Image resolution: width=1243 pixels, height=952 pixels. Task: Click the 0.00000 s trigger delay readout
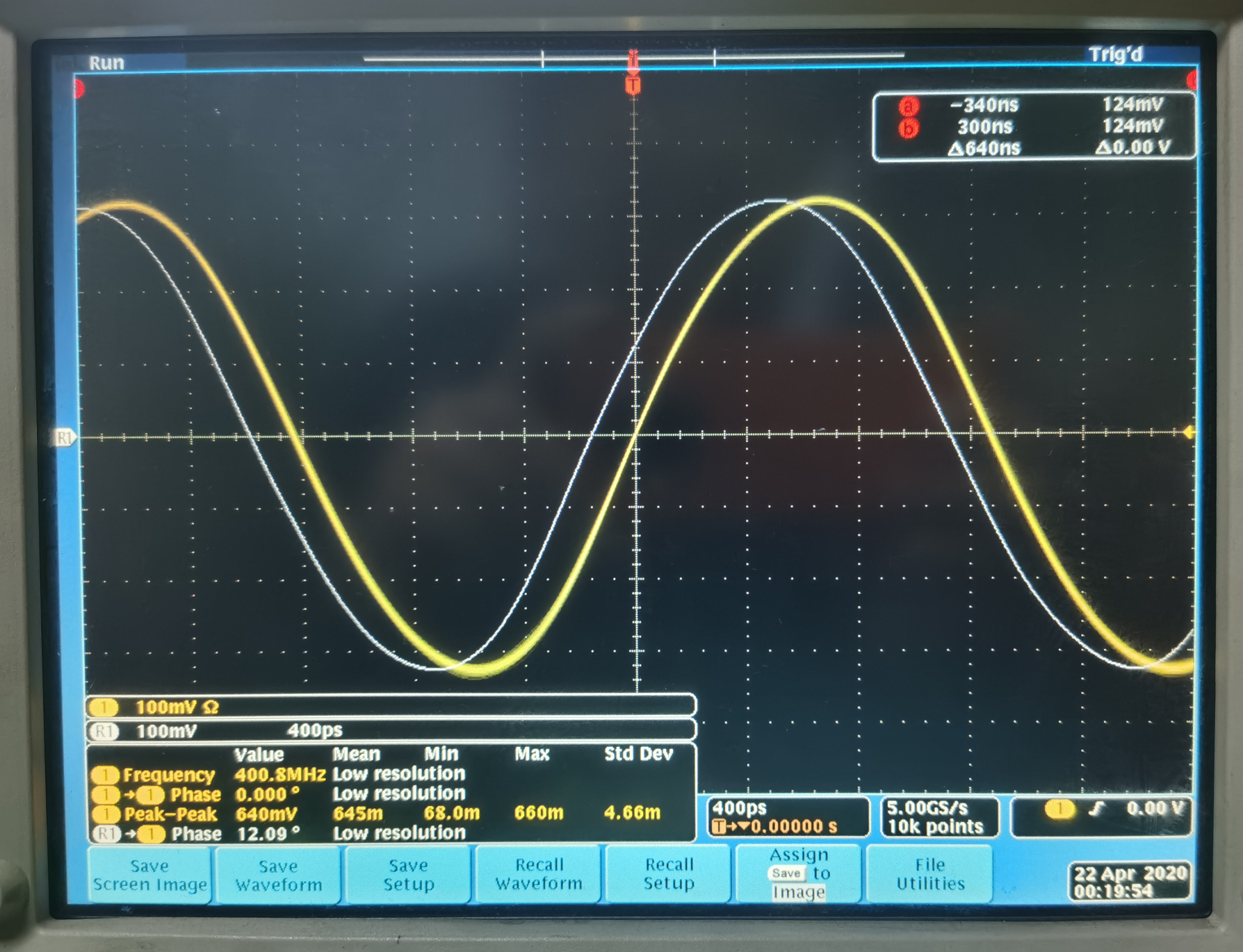click(x=794, y=827)
